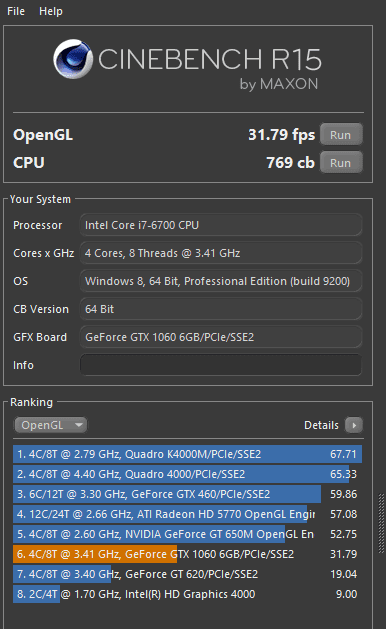Expand ranking details arrow button

(x=353, y=425)
